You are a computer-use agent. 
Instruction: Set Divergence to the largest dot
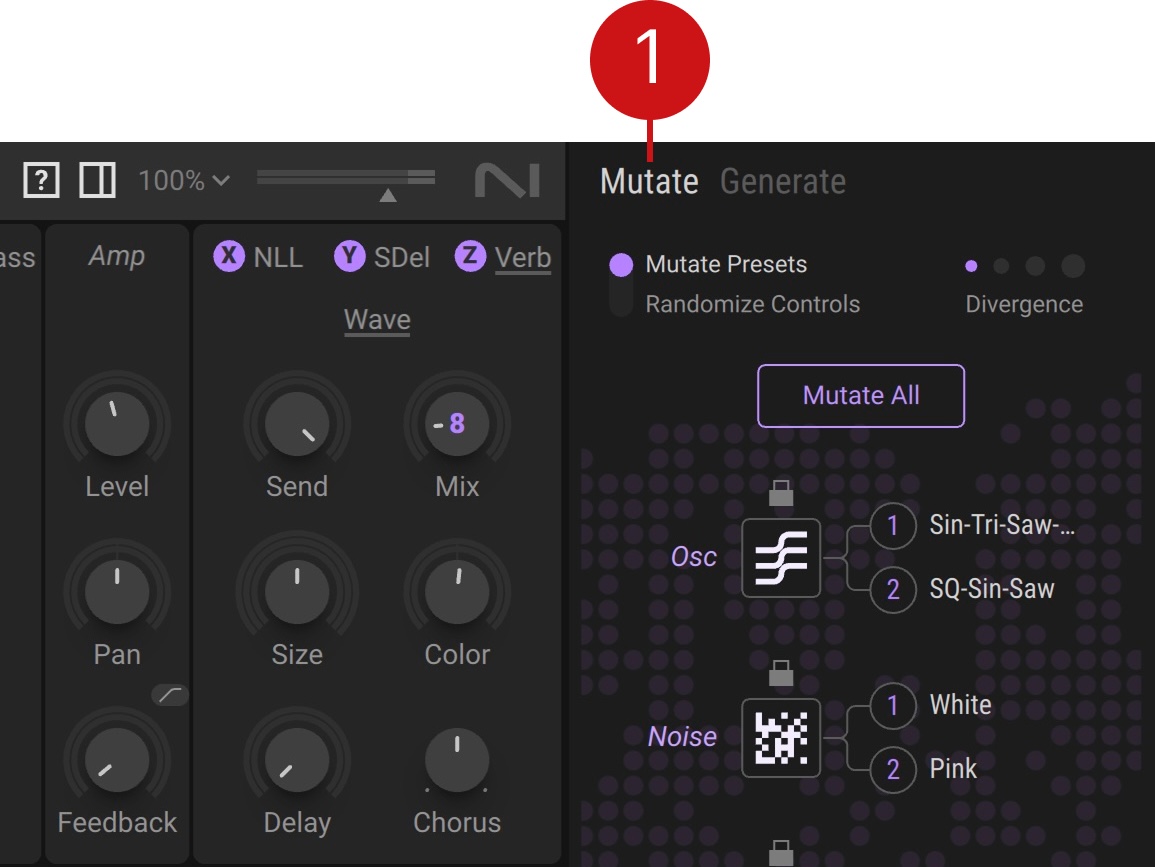point(1073,266)
